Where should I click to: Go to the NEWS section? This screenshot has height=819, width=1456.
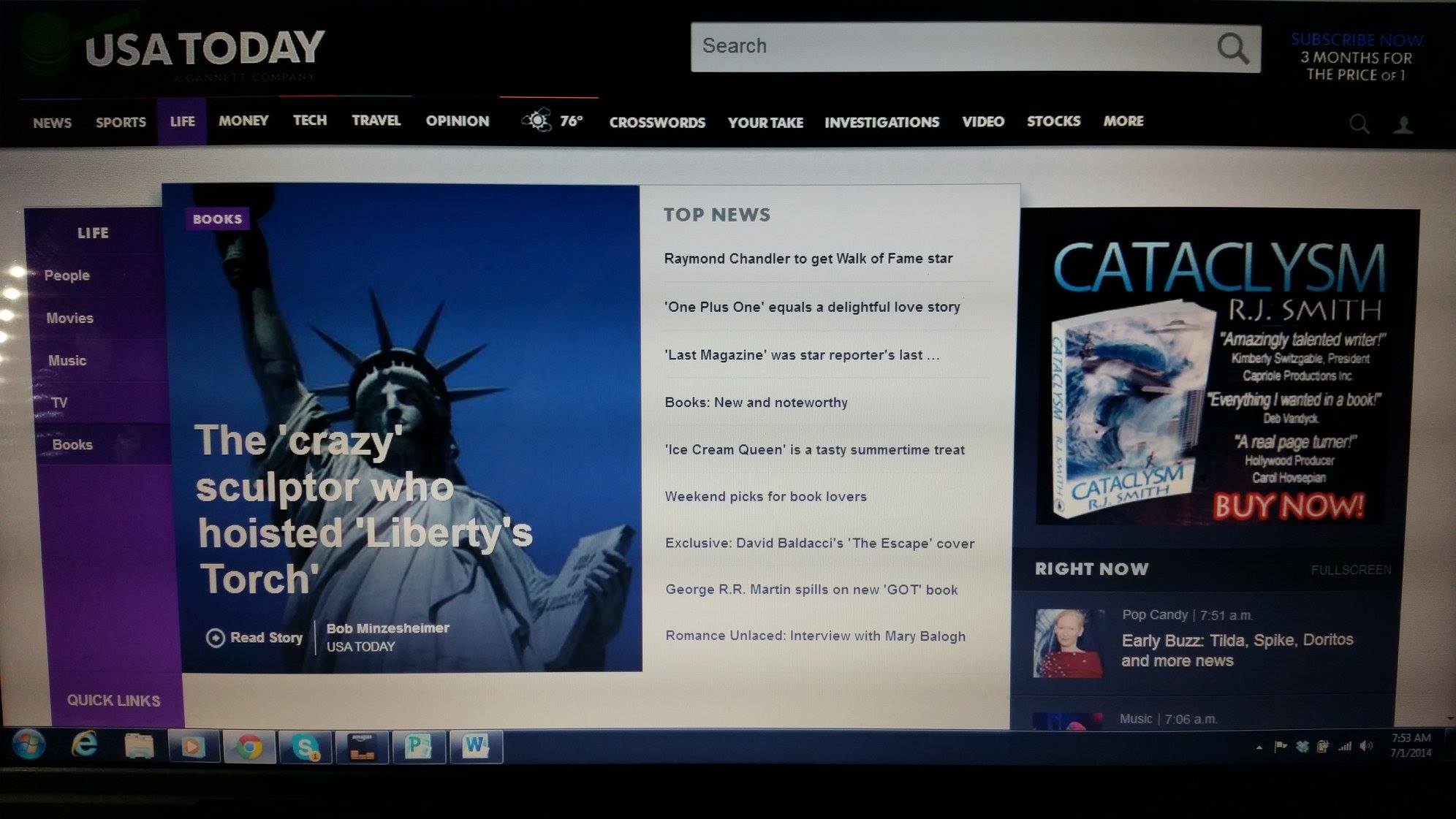(x=52, y=123)
